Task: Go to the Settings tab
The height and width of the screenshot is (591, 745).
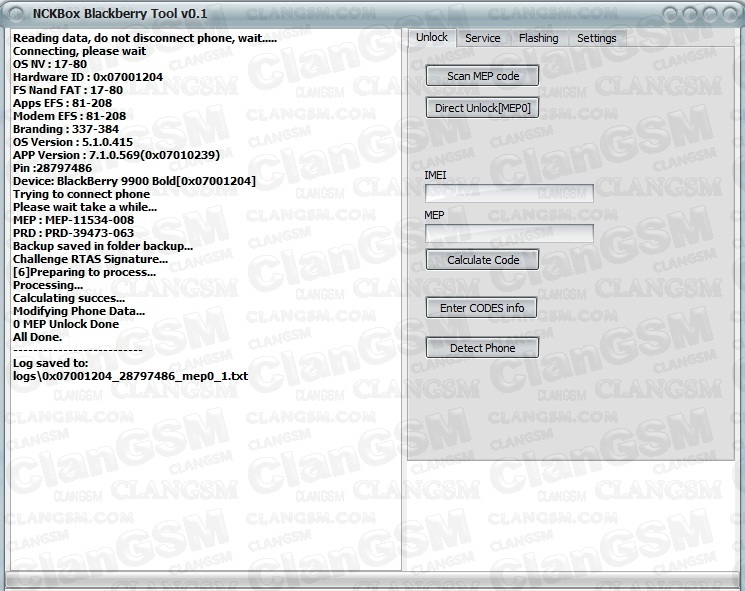Action: [596, 38]
